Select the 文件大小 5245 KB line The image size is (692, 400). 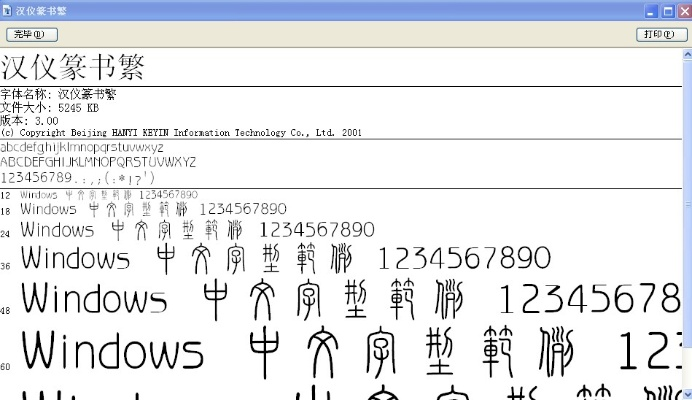(49, 108)
